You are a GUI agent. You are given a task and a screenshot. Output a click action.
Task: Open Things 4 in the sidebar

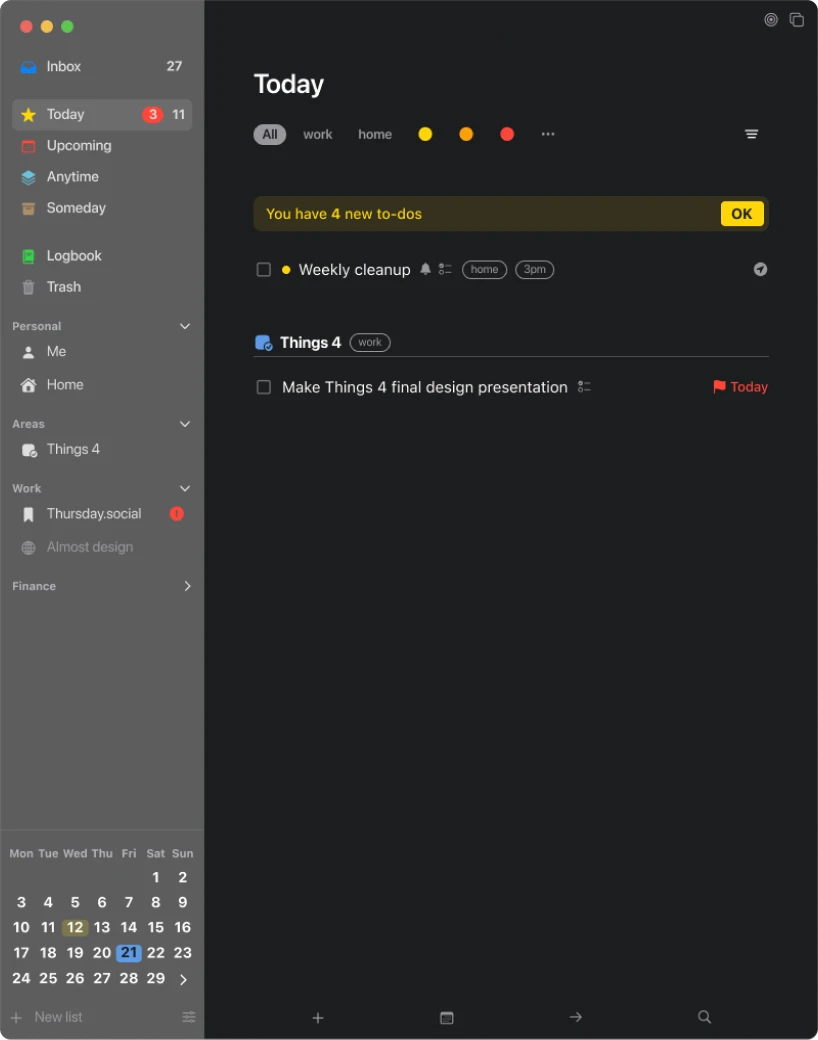[x=102, y=449]
